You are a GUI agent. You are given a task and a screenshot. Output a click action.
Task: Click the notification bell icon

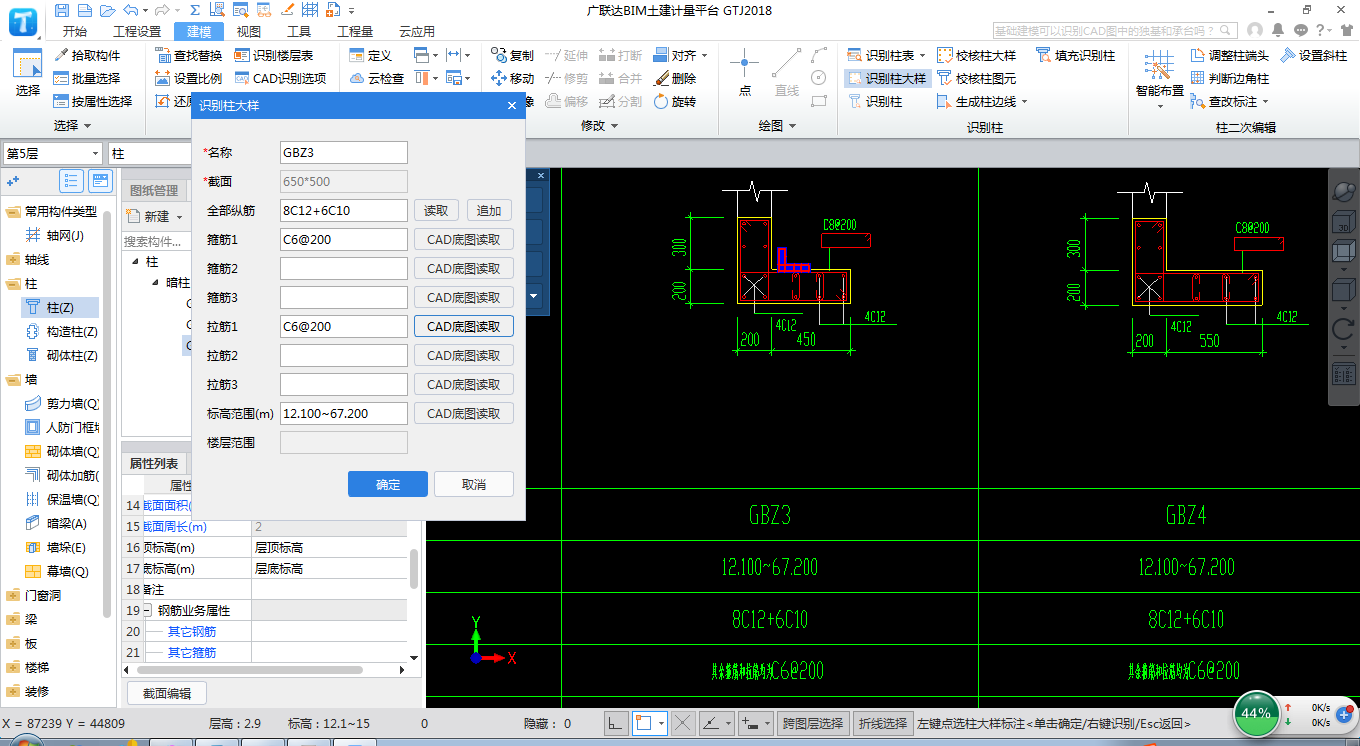(1278, 30)
